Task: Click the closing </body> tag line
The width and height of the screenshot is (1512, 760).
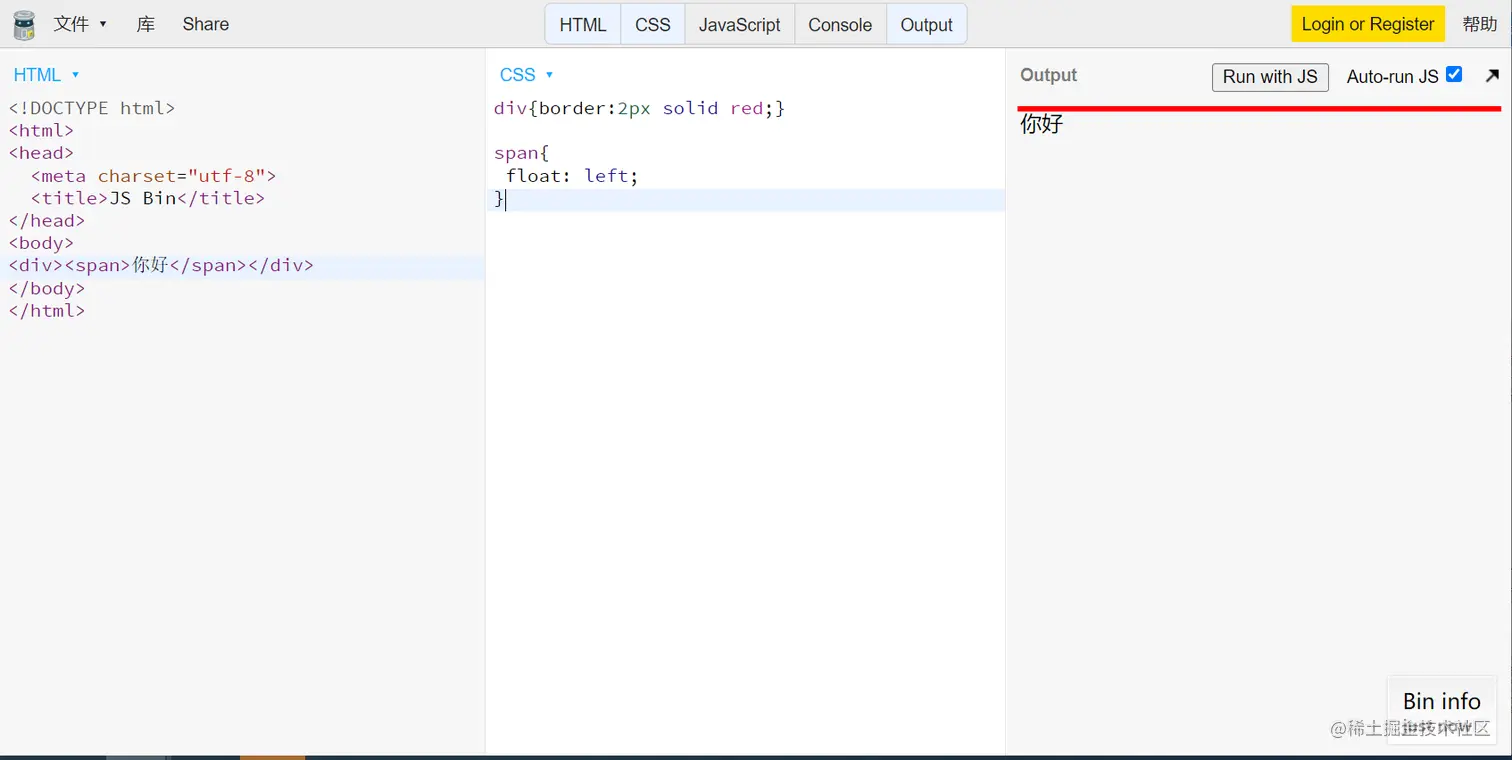Action: tap(47, 288)
